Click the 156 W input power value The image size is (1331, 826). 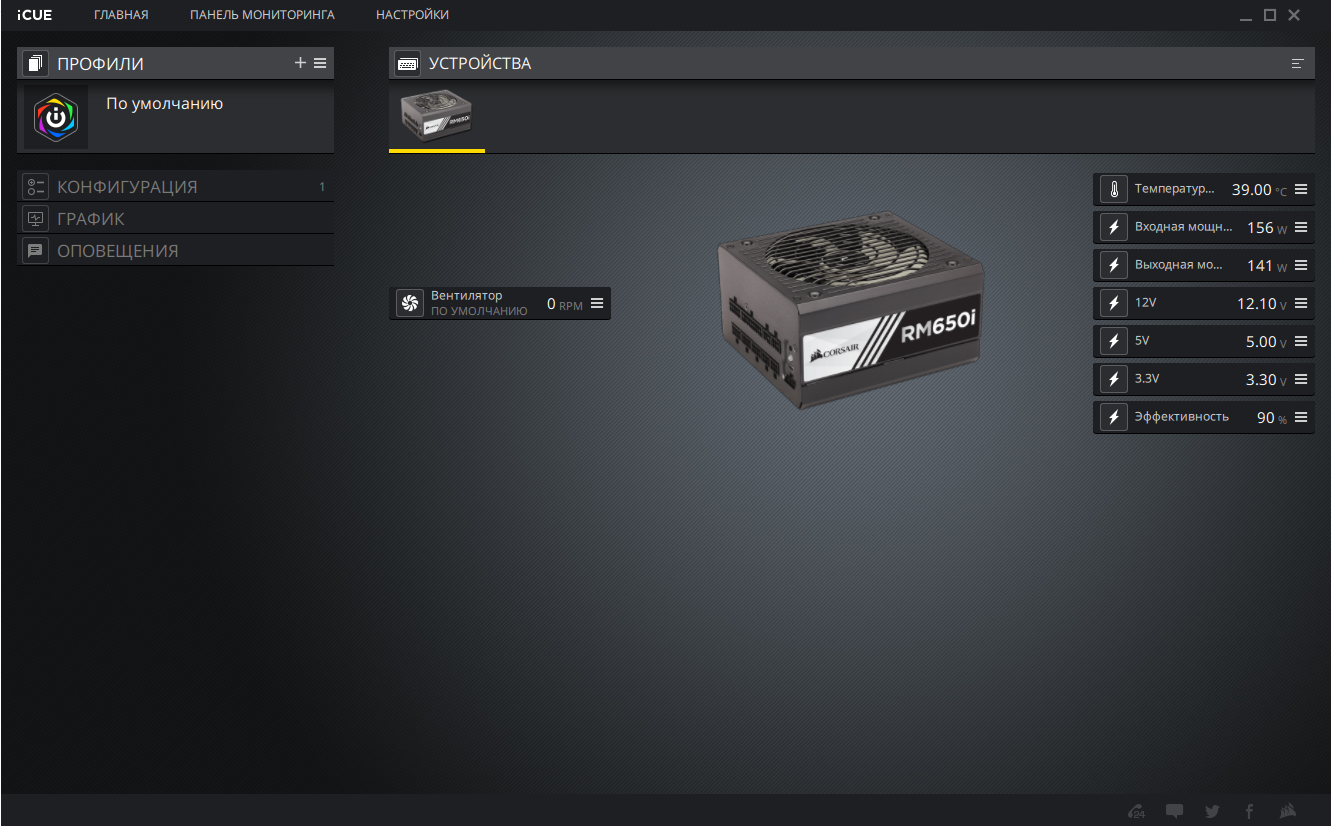(x=1267, y=228)
